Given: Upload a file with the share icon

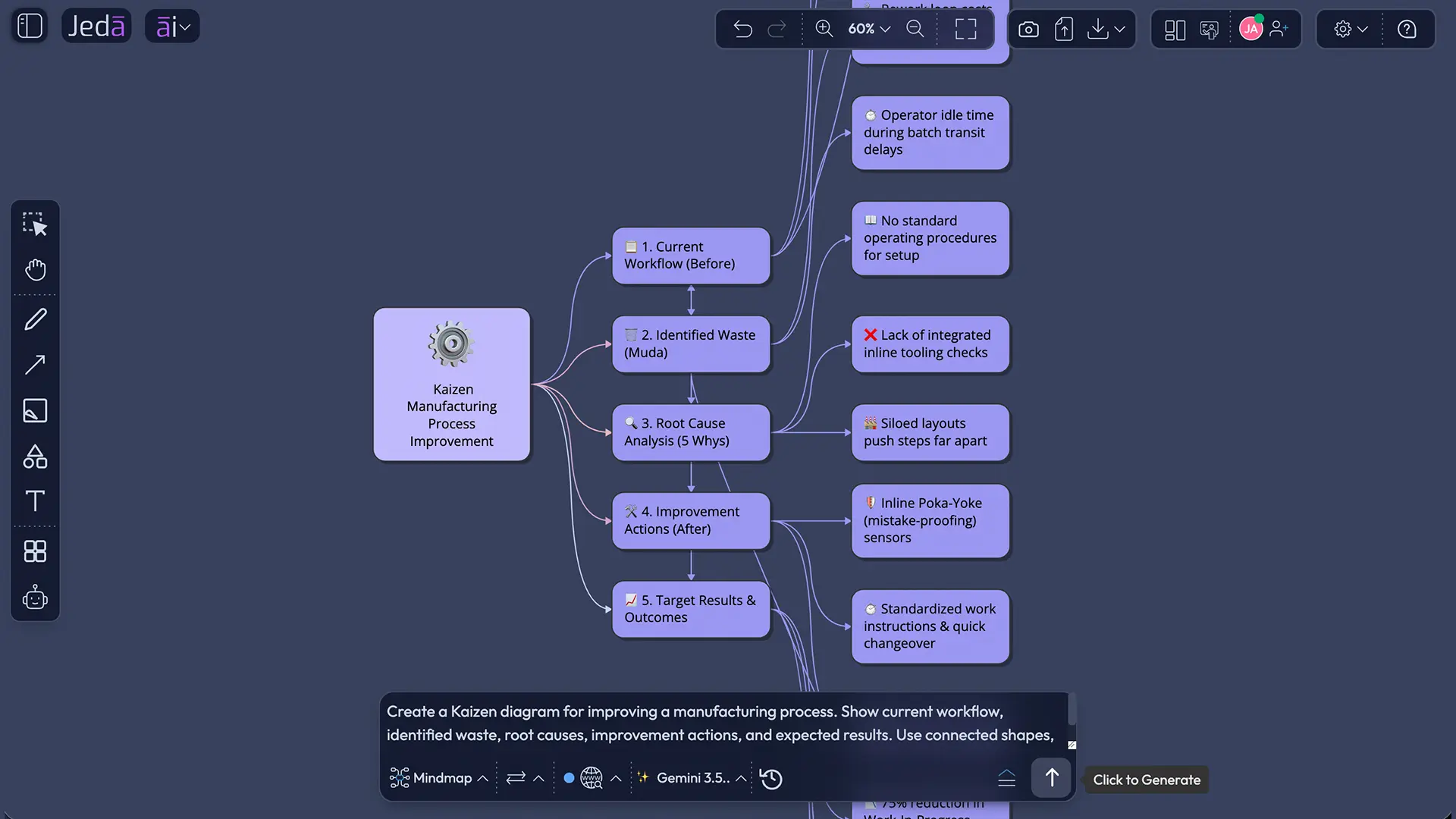Looking at the screenshot, I should point(1064,30).
